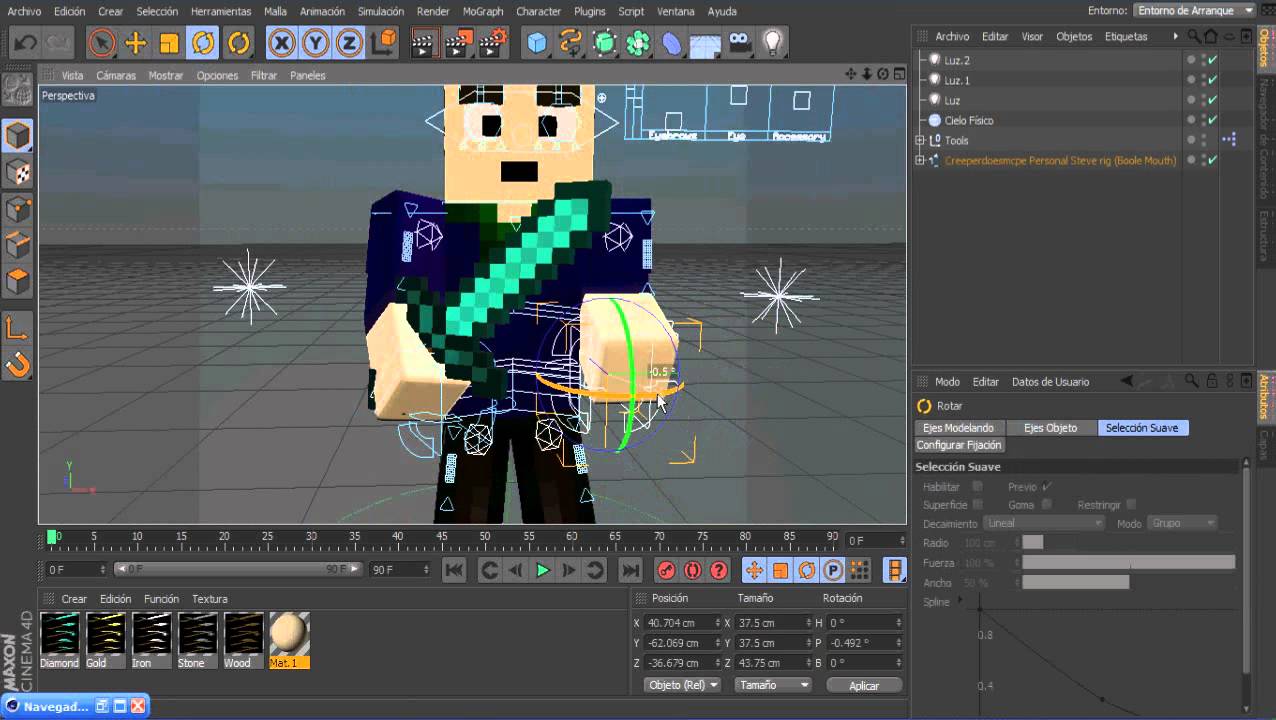The height and width of the screenshot is (720, 1276).
Task: Render active view clapperboard icon
Action: pos(424,43)
